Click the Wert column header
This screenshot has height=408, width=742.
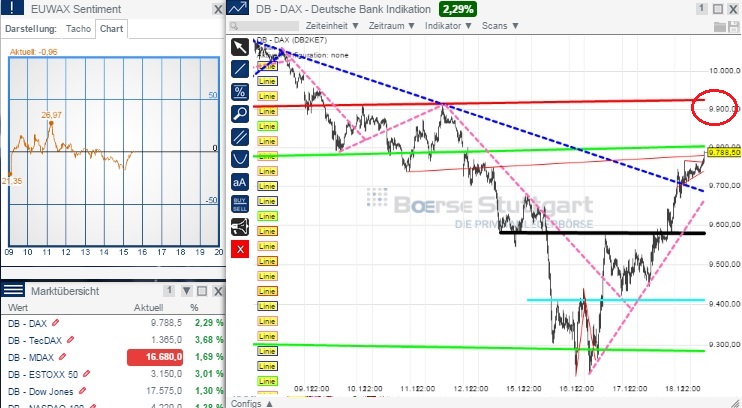(x=18, y=308)
